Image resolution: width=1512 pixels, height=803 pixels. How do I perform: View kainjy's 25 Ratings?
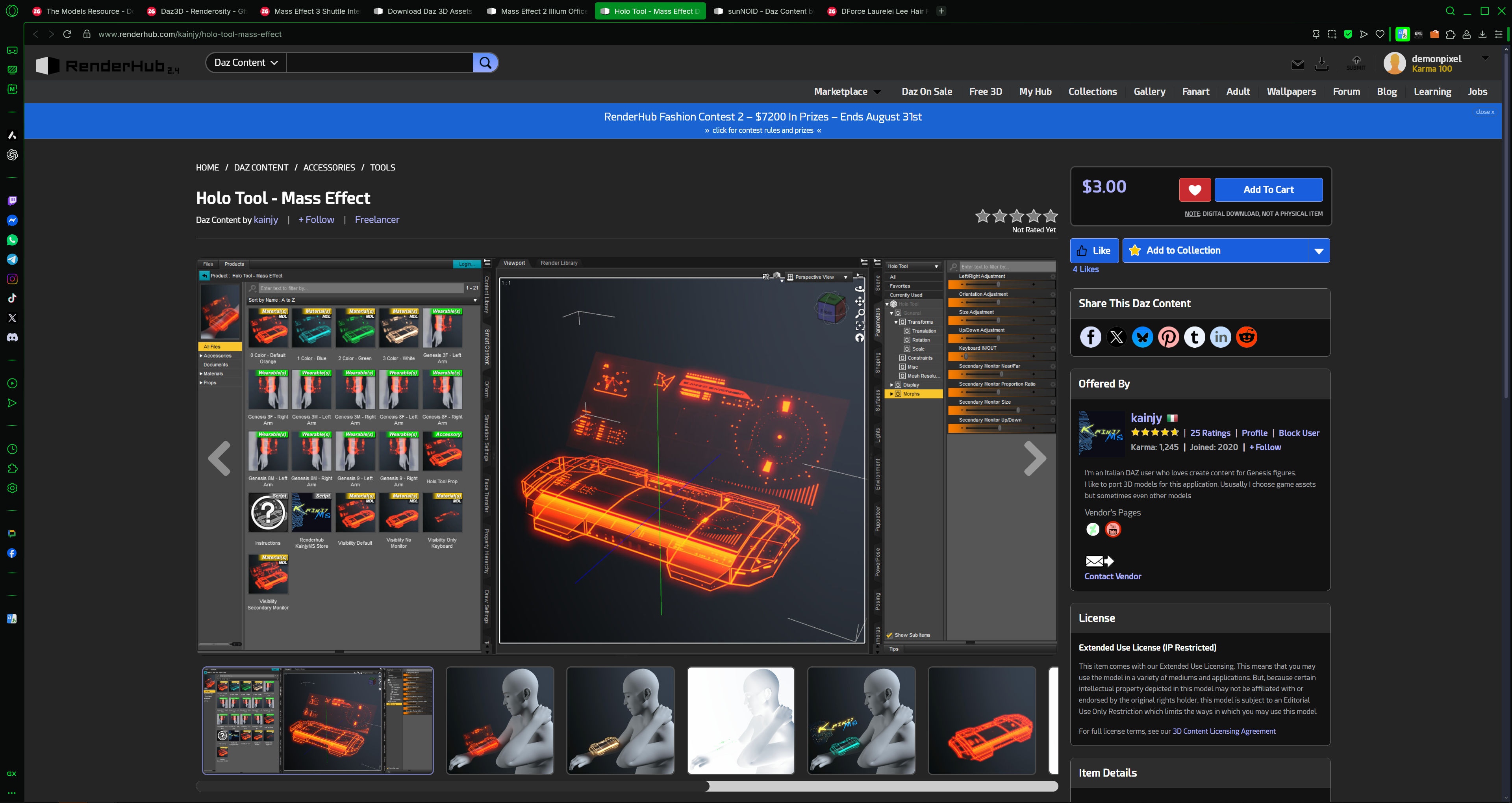pos(1210,433)
